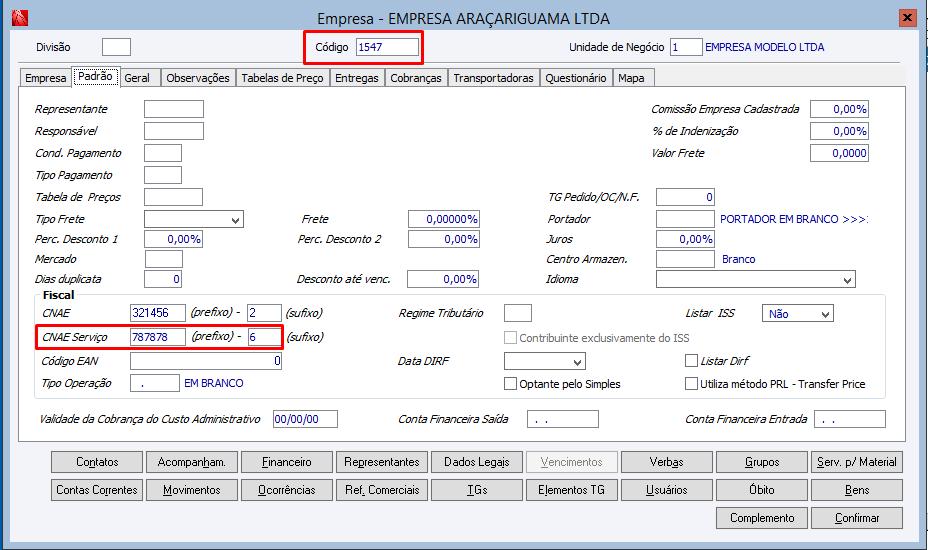The height and width of the screenshot is (550, 928).
Task: Click the Regime Tributário field
Action: click(518, 313)
